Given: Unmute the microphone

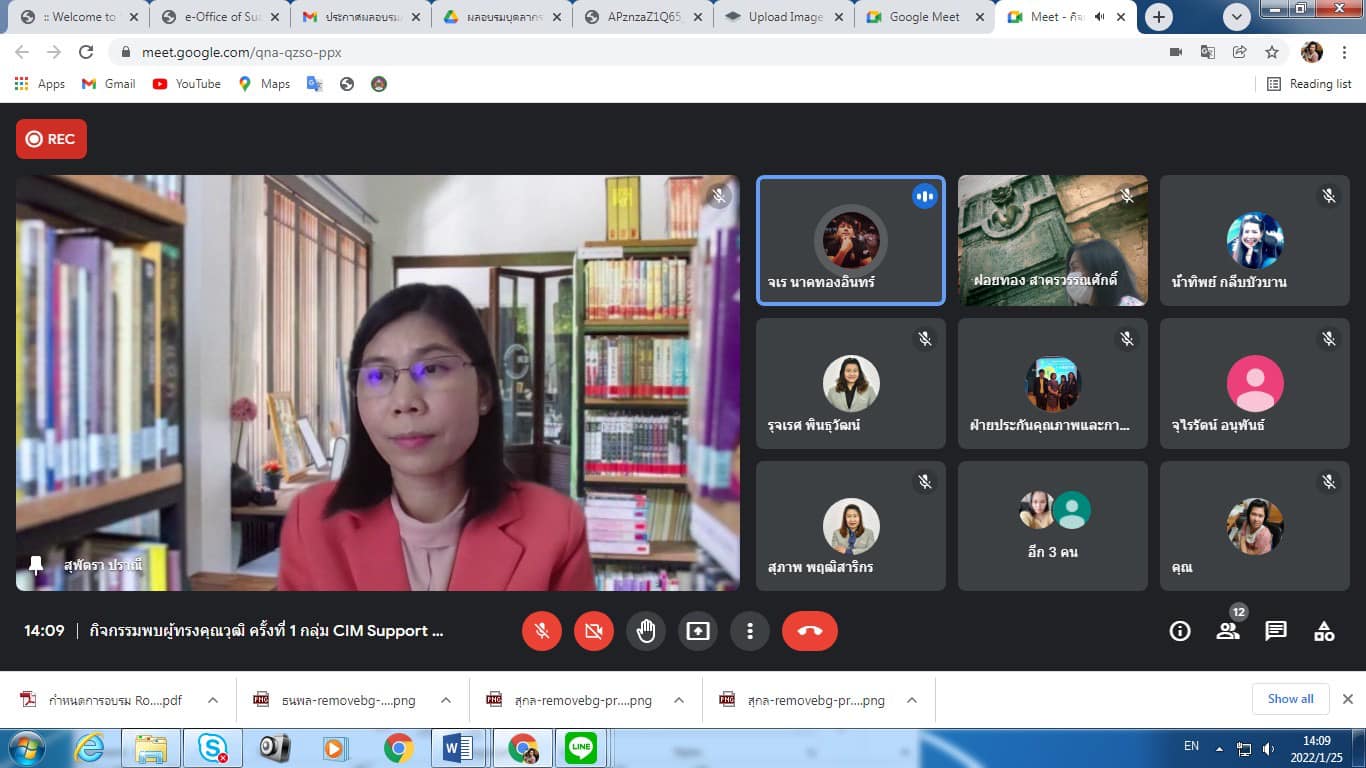Looking at the screenshot, I should [542, 631].
